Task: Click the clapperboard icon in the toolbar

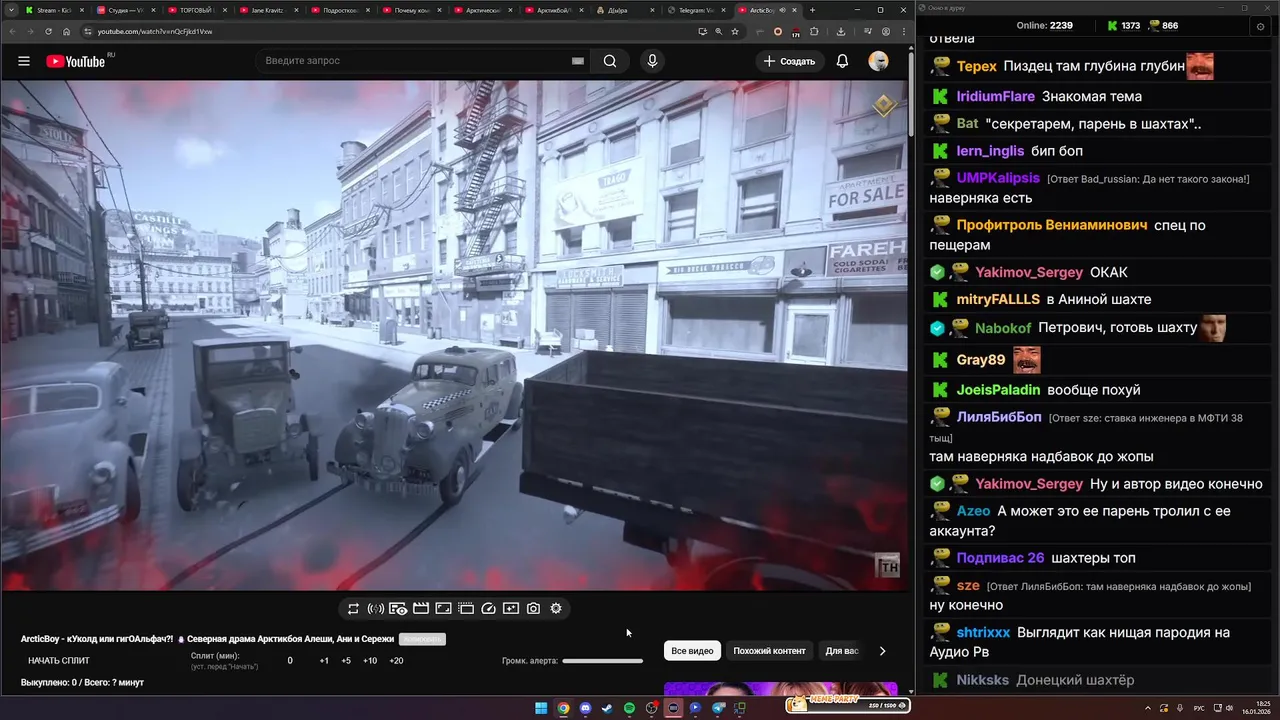Action: pos(421,608)
